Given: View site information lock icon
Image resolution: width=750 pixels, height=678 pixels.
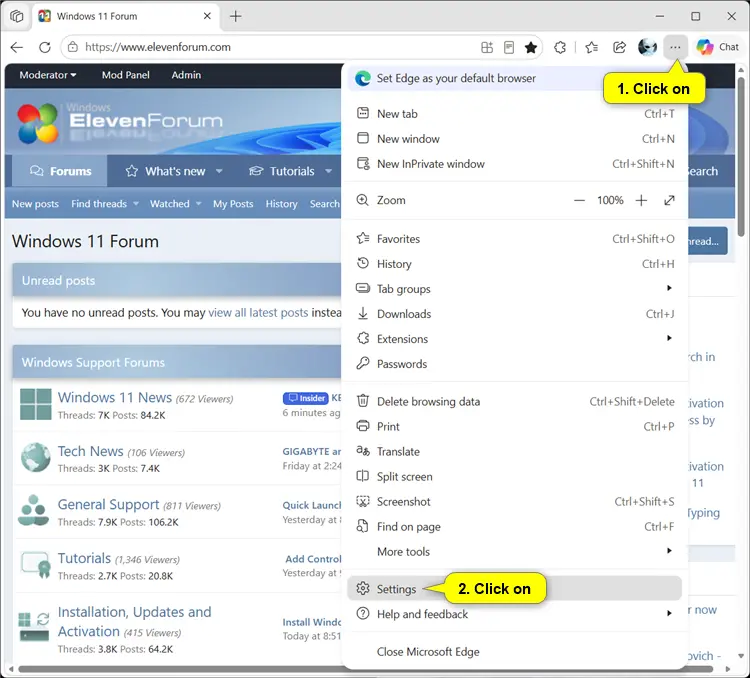Looking at the screenshot, I should (x=73, y=47).
